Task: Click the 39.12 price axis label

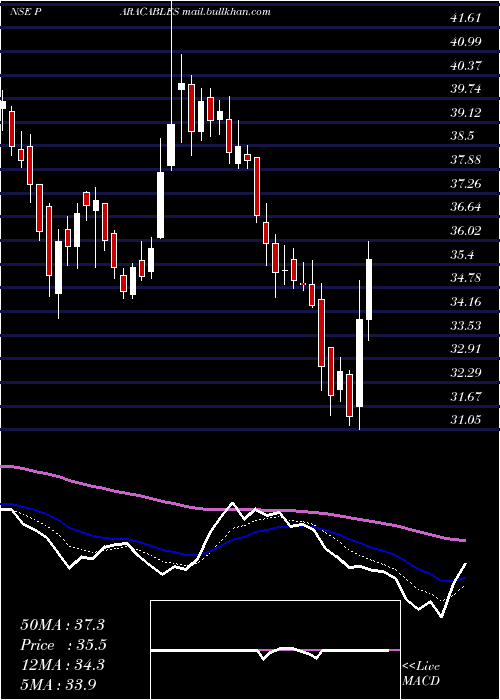Action: tap(466, 113)
